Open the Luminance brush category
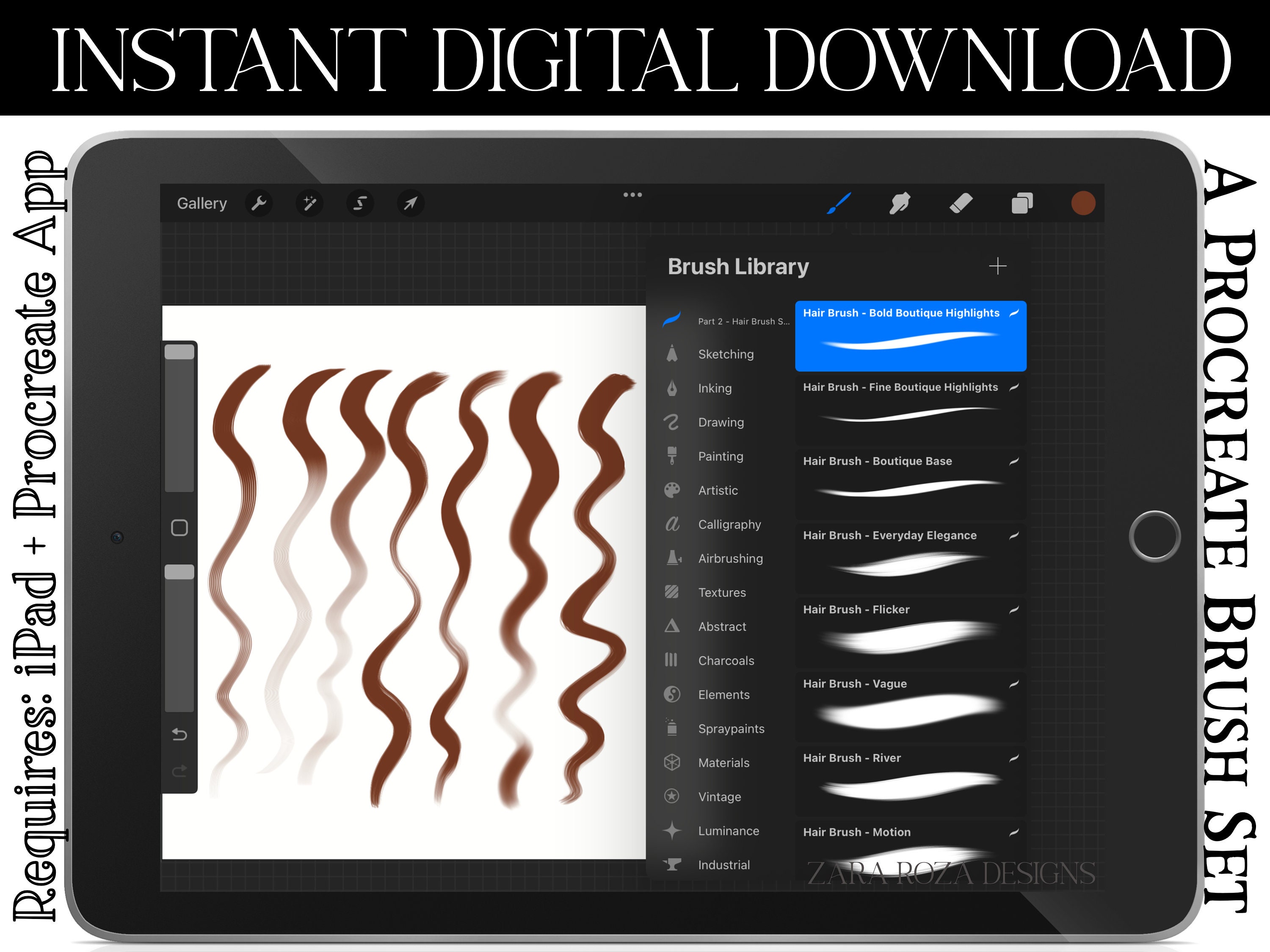 click(x=729, y=831)
